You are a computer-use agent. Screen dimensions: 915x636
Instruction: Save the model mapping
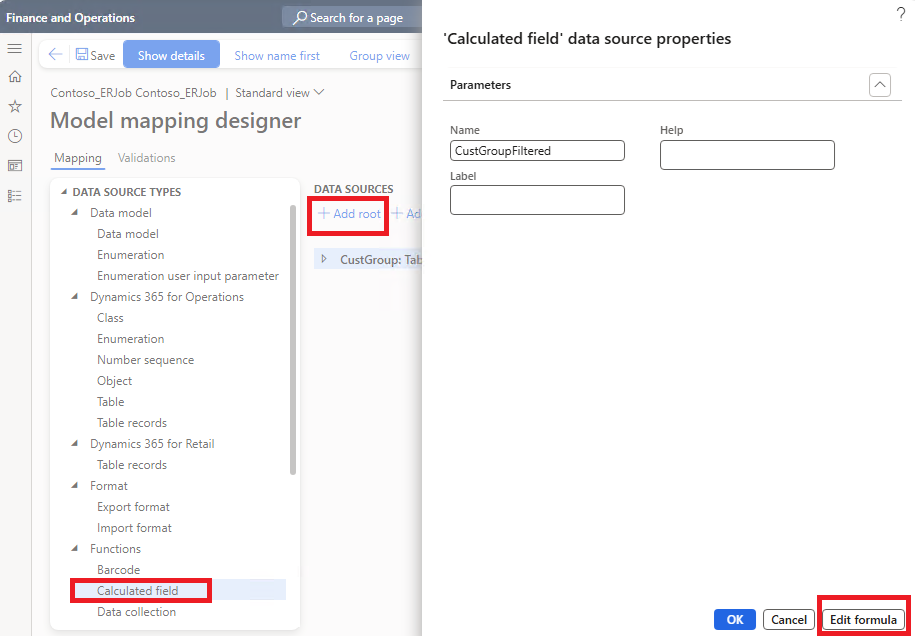click(95, 55)
